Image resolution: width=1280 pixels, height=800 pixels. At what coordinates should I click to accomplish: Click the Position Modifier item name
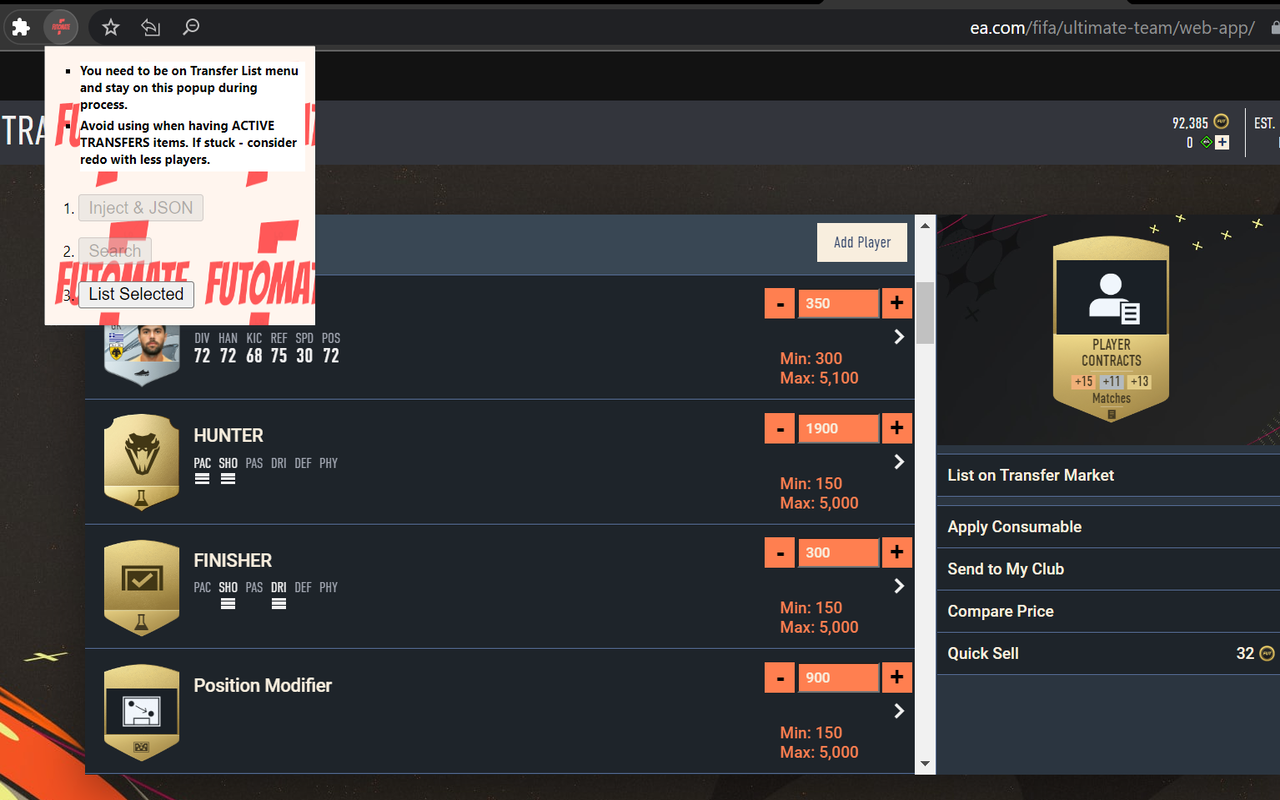263,685
